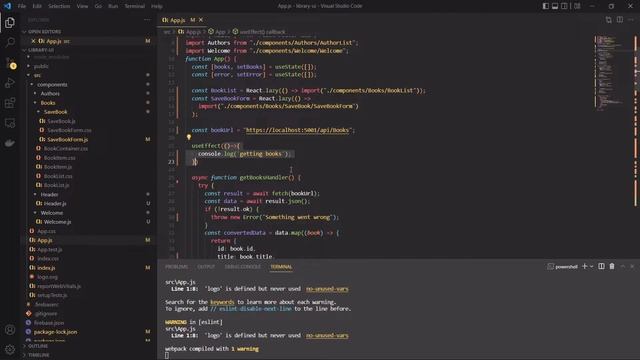The image size is (640, 360).
Task: Toggle primary side bar layout icon
Action: point(546,6)
